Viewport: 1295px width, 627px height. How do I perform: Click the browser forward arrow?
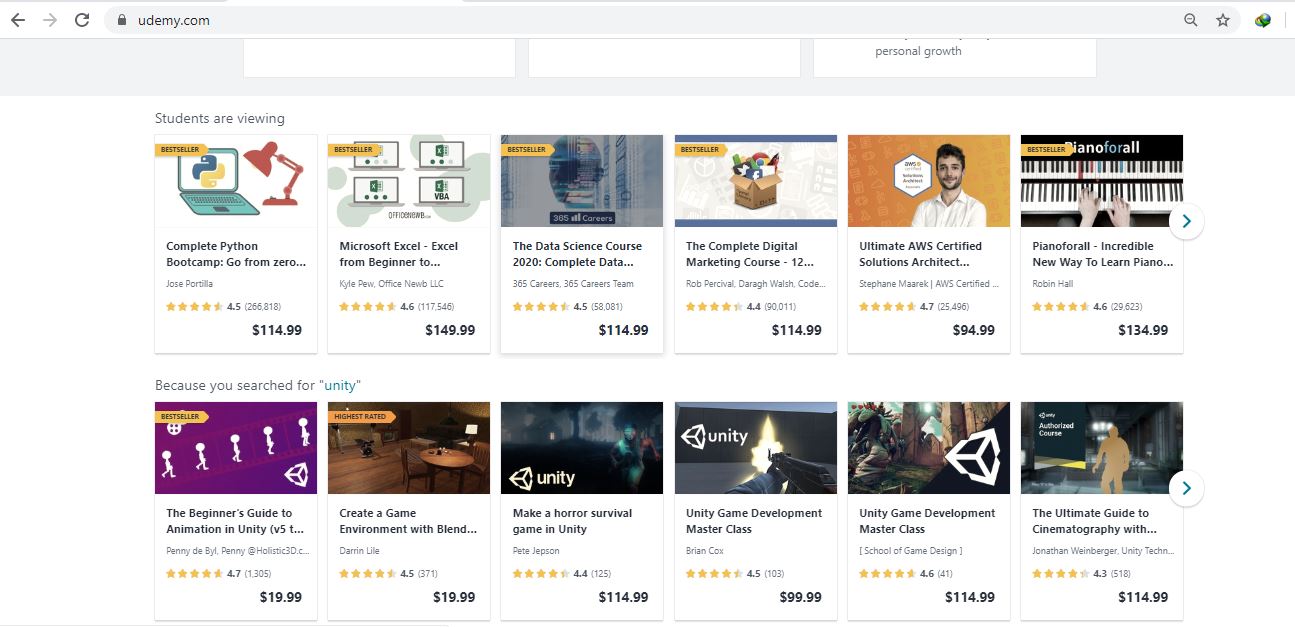coord(50,20)
